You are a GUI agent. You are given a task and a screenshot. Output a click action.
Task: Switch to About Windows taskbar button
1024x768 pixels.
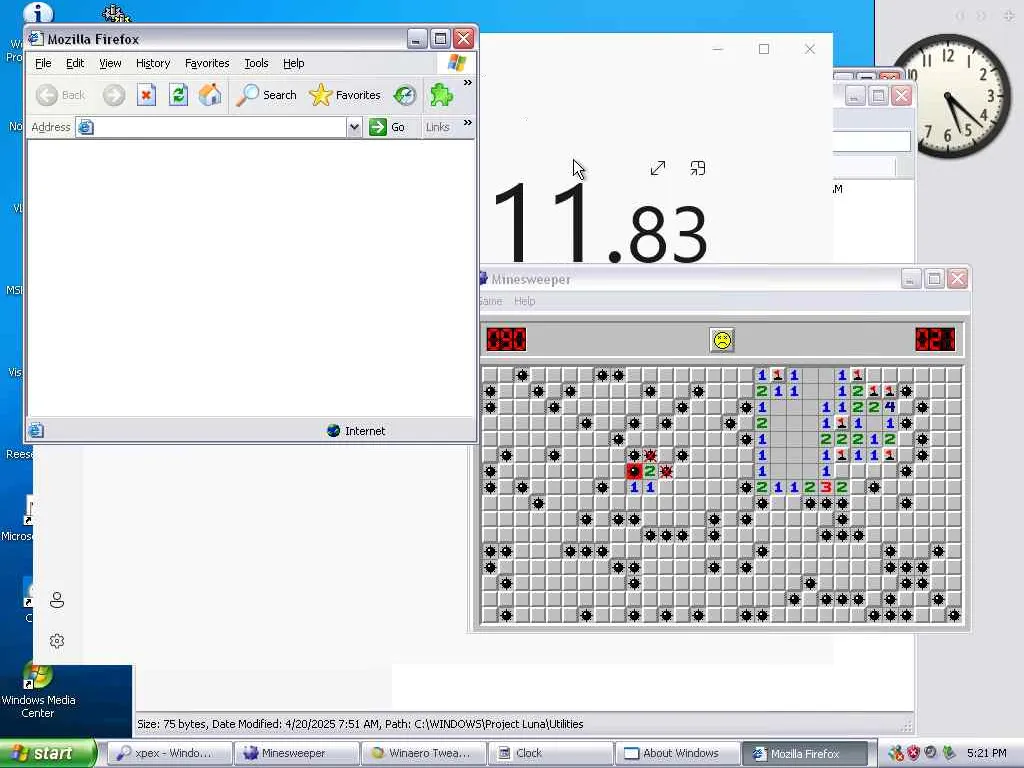pos(677,753)
